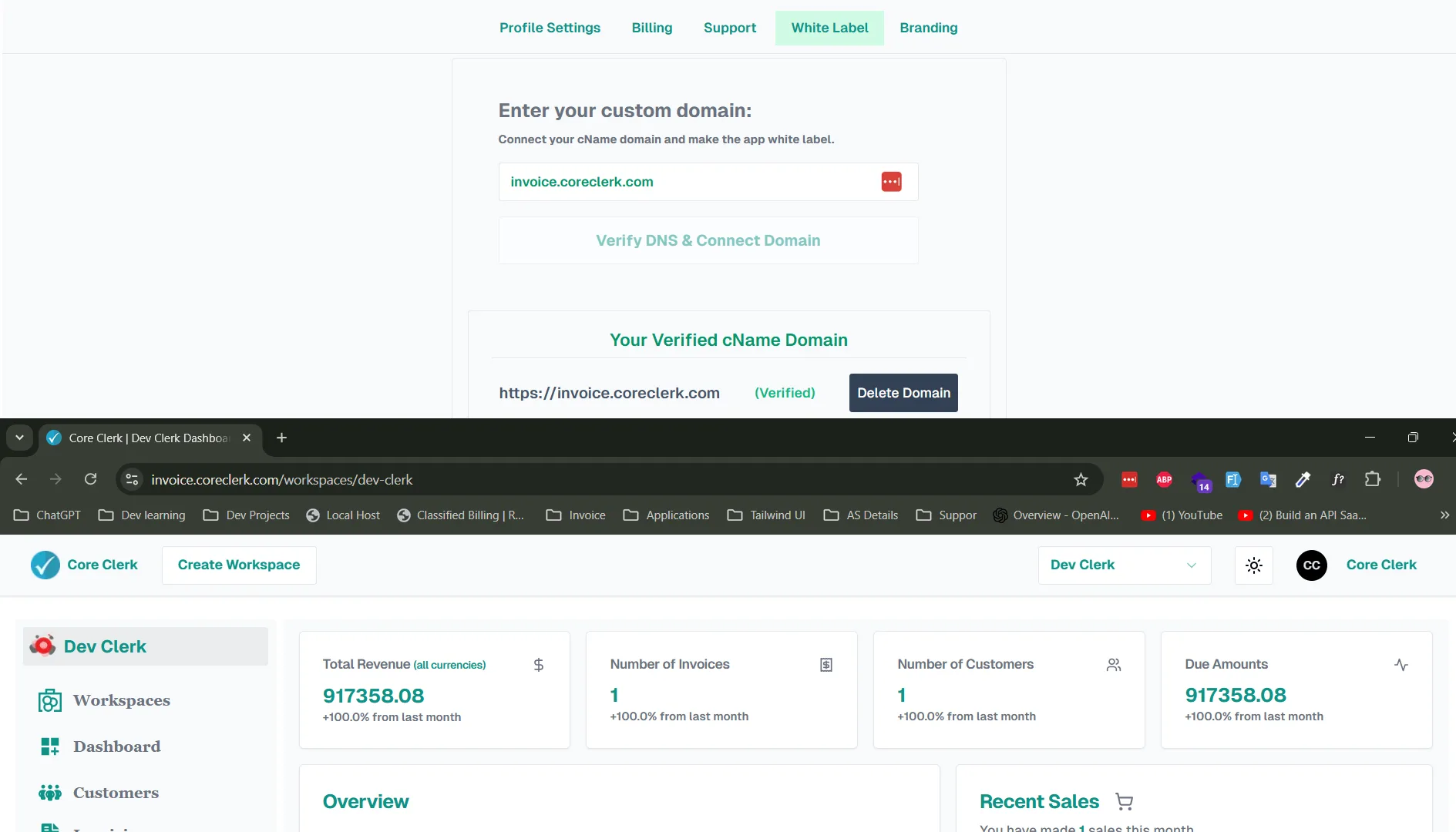Click the Core Clerk checkmark logo
This screenshot has width=1456, height=832.
point(45,565)
